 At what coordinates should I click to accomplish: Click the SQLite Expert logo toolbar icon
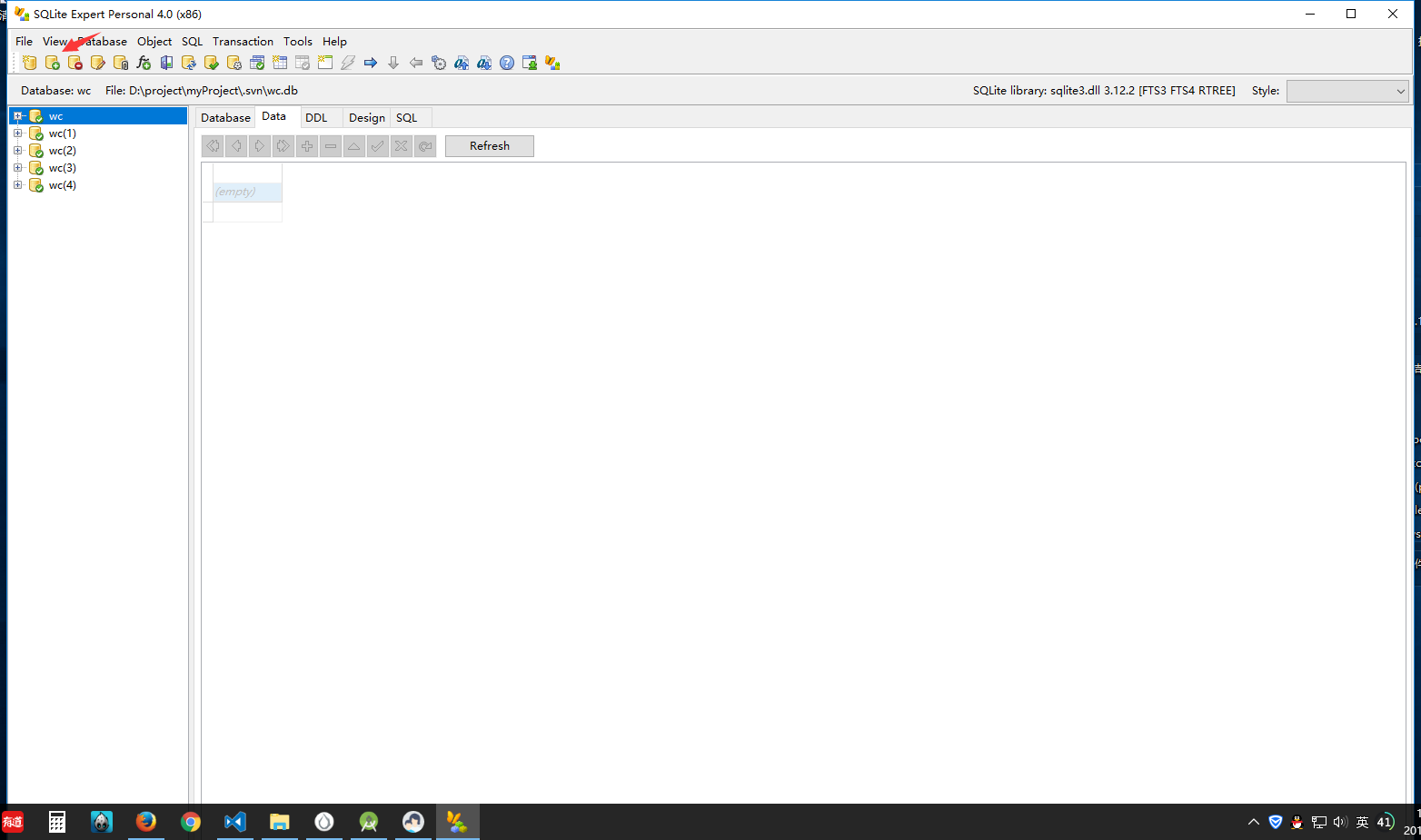(552, 63)
